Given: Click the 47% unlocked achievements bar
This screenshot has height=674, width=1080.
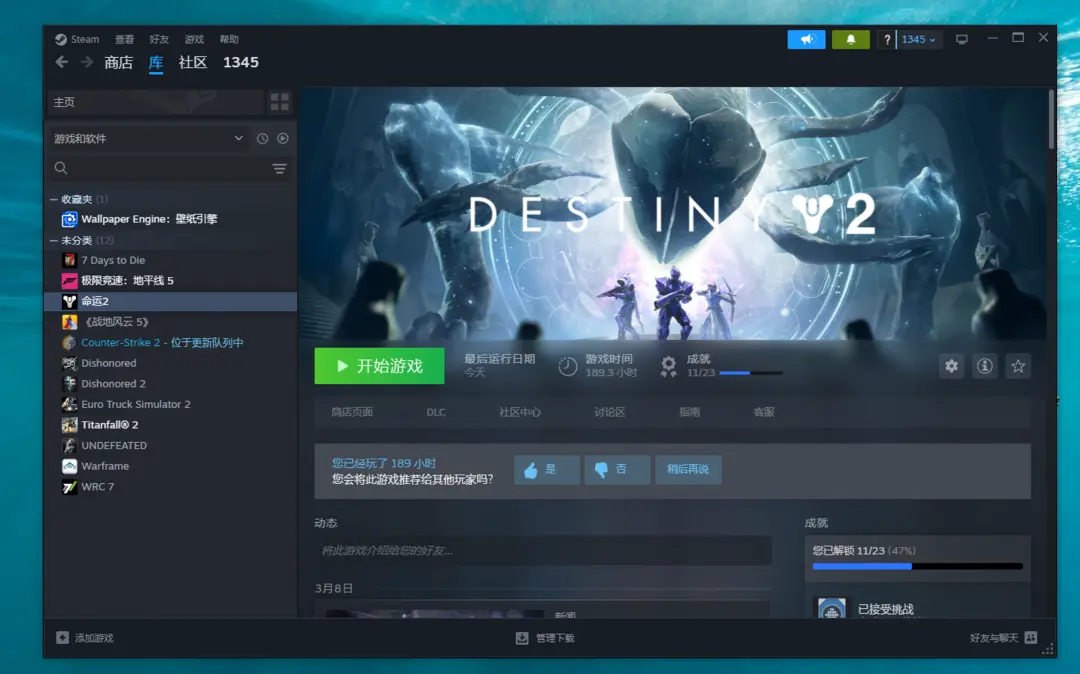Looking at the screenshot, I should (x=917, y=566).
